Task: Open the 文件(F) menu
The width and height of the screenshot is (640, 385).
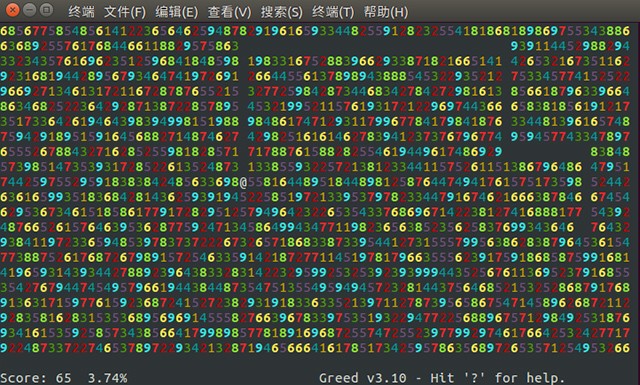Action: pos(124,12)
